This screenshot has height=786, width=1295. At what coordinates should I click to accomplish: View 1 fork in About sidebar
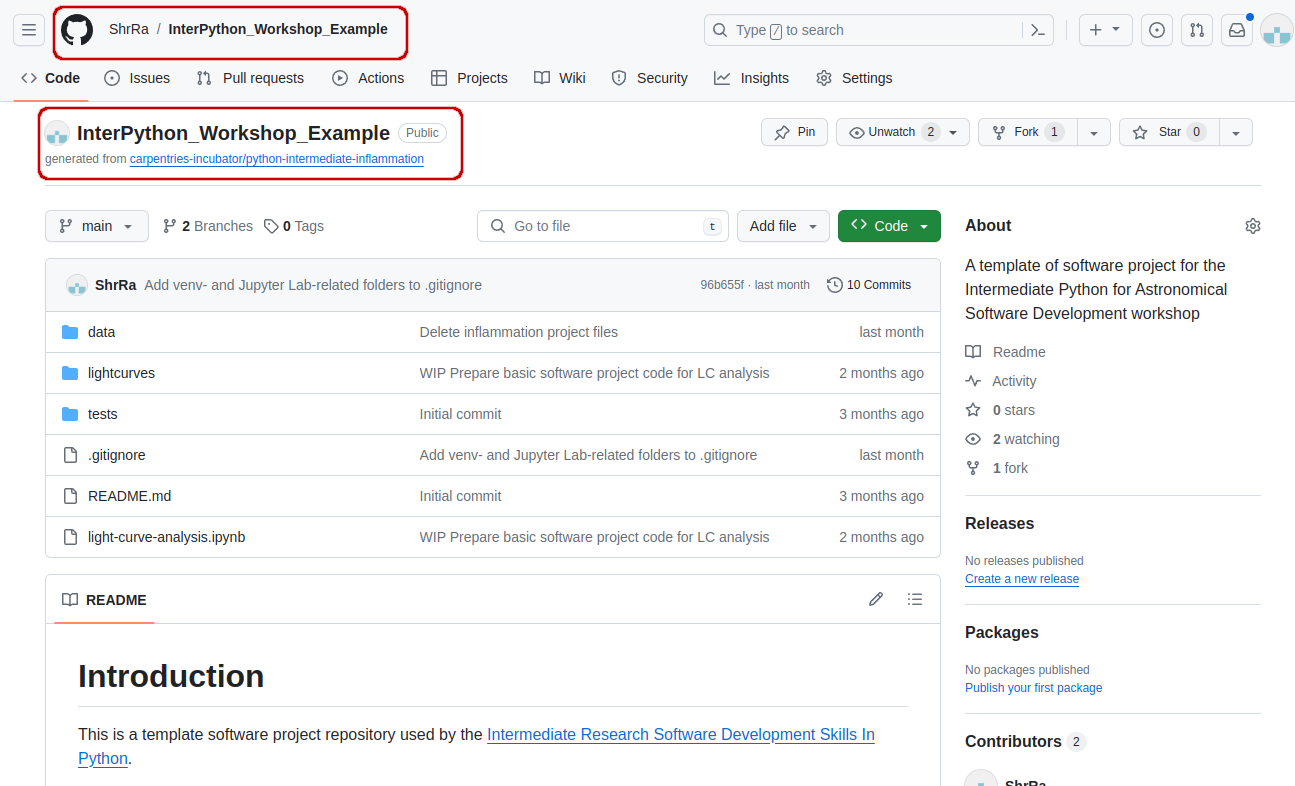tap(997, 468)
